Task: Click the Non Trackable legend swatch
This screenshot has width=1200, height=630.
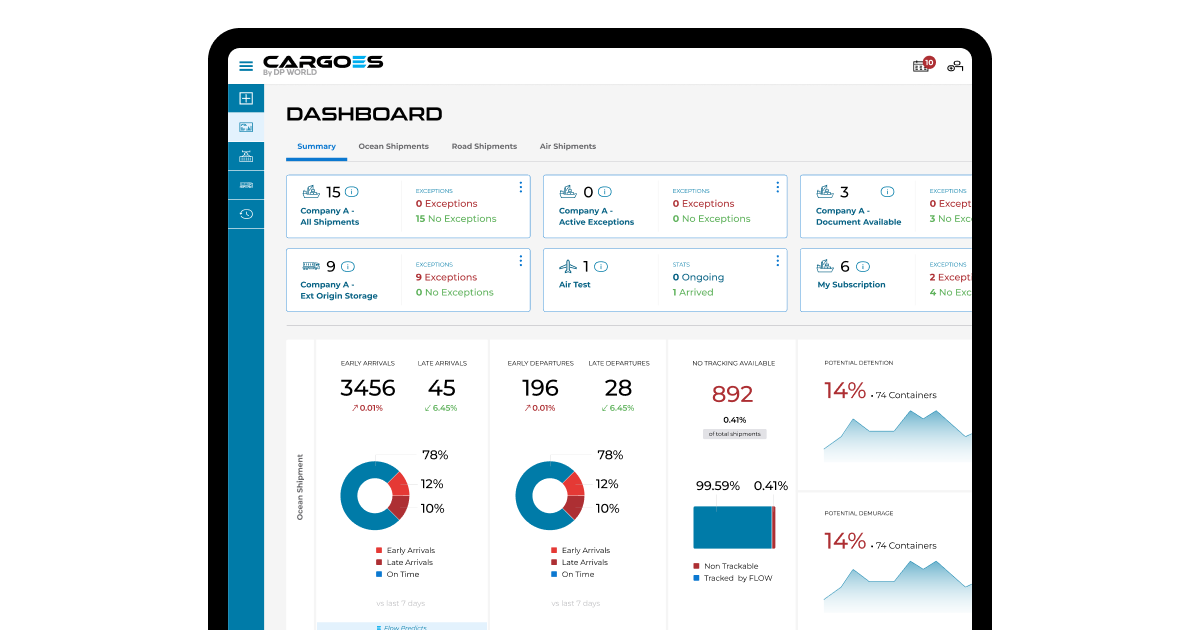Action: [x=696, y=566]
